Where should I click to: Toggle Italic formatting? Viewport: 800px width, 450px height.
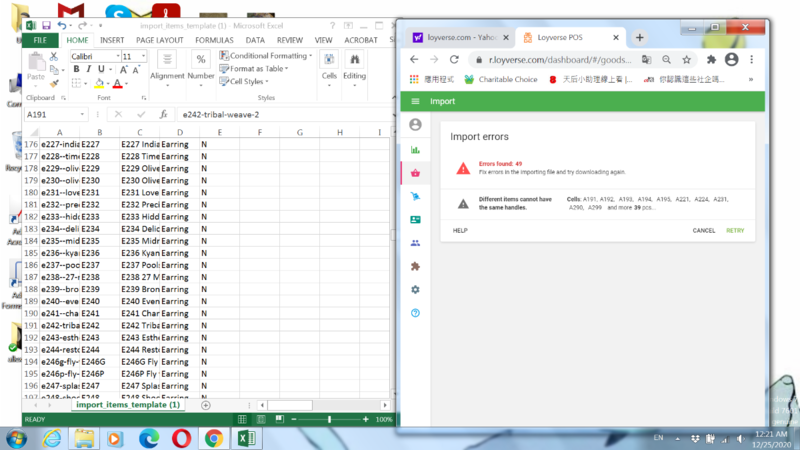coord(89,69)
